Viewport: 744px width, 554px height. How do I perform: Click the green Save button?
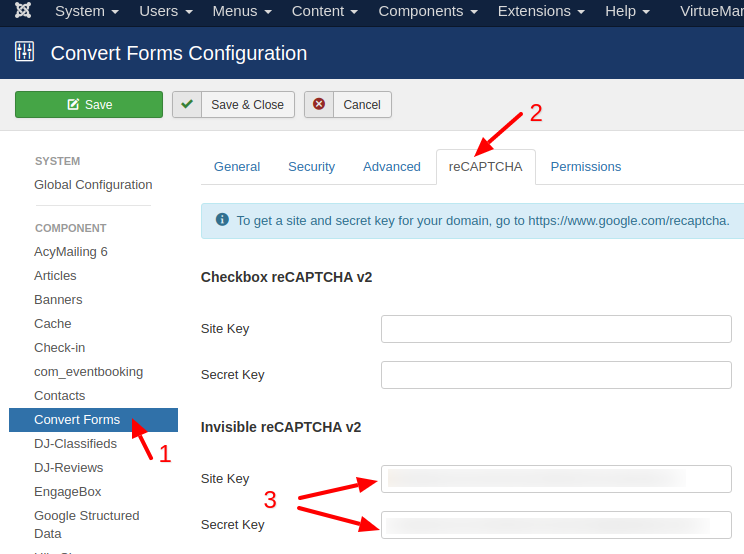click(89, 105)
